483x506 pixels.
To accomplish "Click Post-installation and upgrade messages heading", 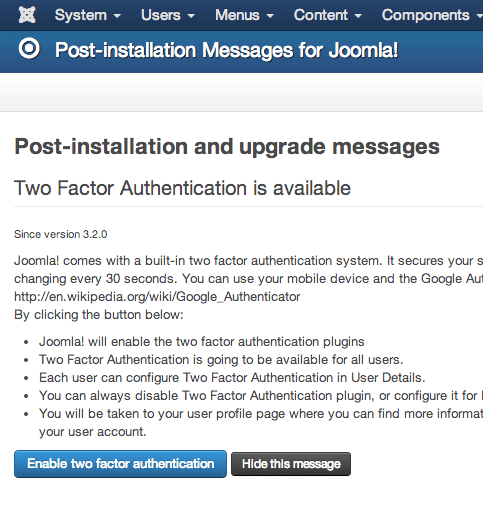I will coord(227,147).
